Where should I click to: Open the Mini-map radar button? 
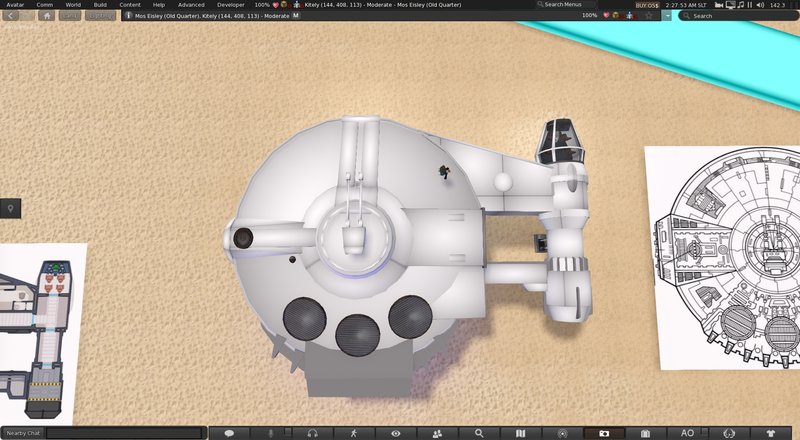coord(562,433)
